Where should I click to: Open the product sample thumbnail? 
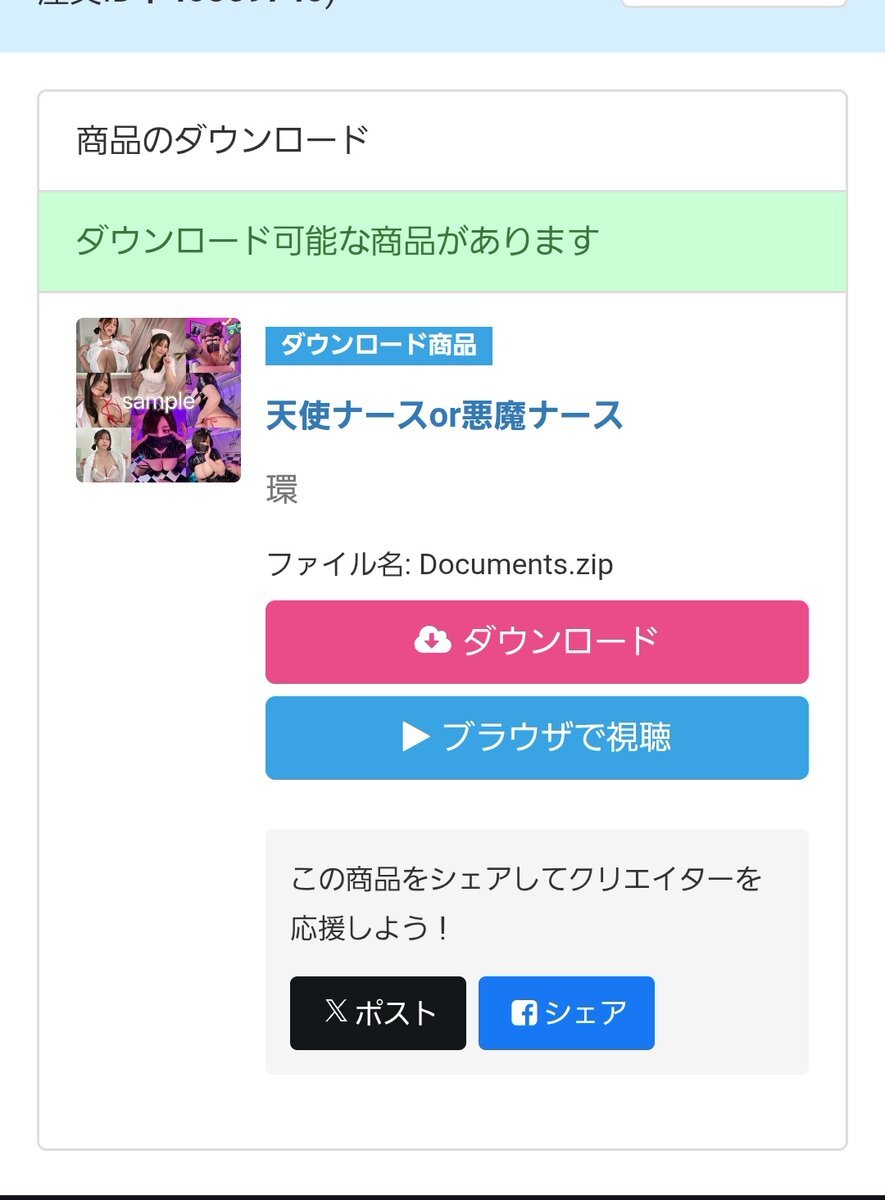click(158, 400)
